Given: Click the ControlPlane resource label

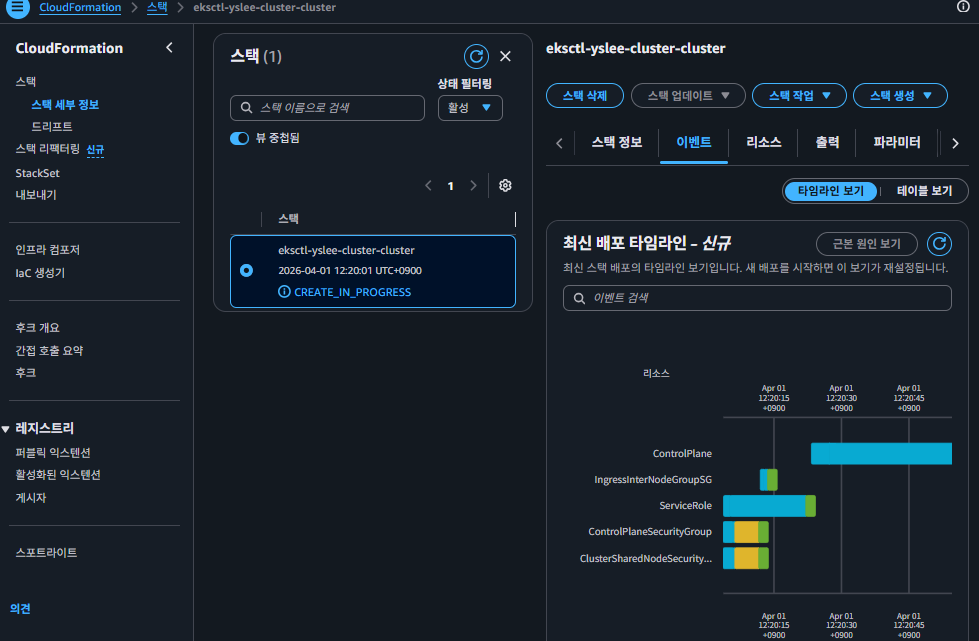Looking at the screenshot, I should [x=682, y=454].
